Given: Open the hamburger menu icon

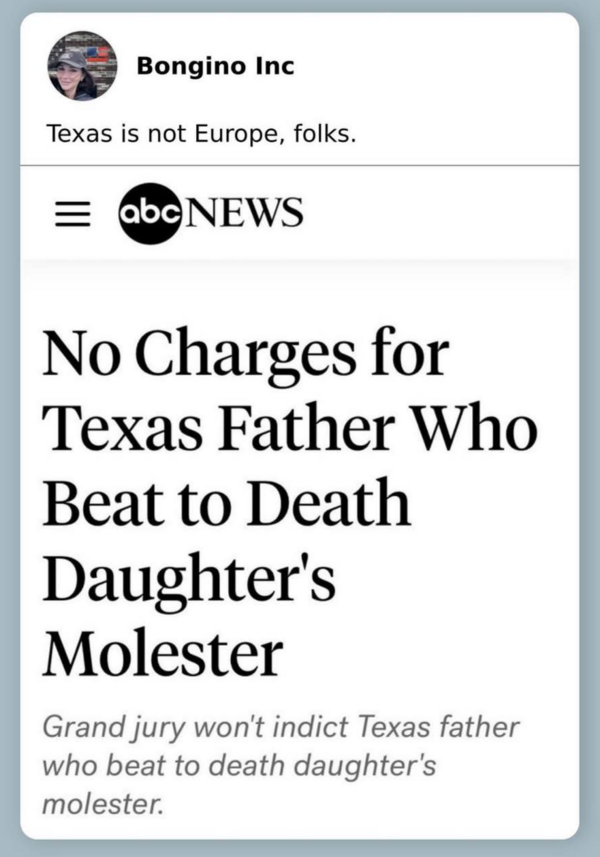Looking at the screenshot, I should 72,213.
